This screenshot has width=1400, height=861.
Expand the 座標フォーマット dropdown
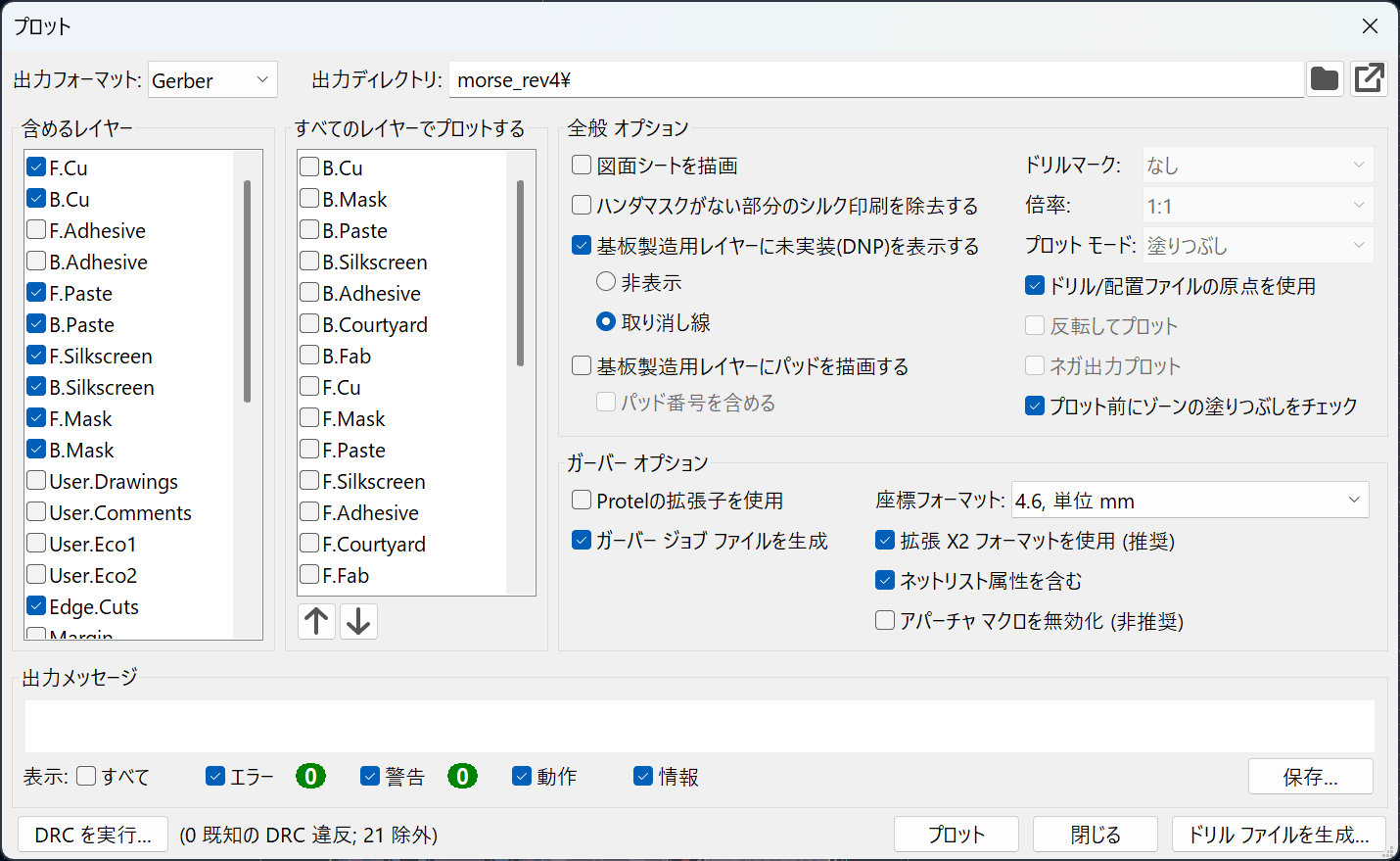(x=1190, y=501)
